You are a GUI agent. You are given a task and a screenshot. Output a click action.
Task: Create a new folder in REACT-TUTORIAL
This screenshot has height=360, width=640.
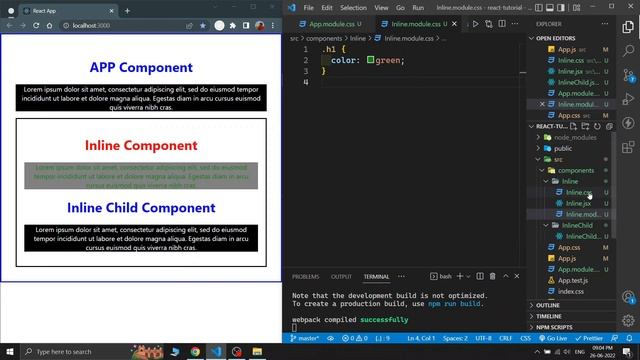585,126
